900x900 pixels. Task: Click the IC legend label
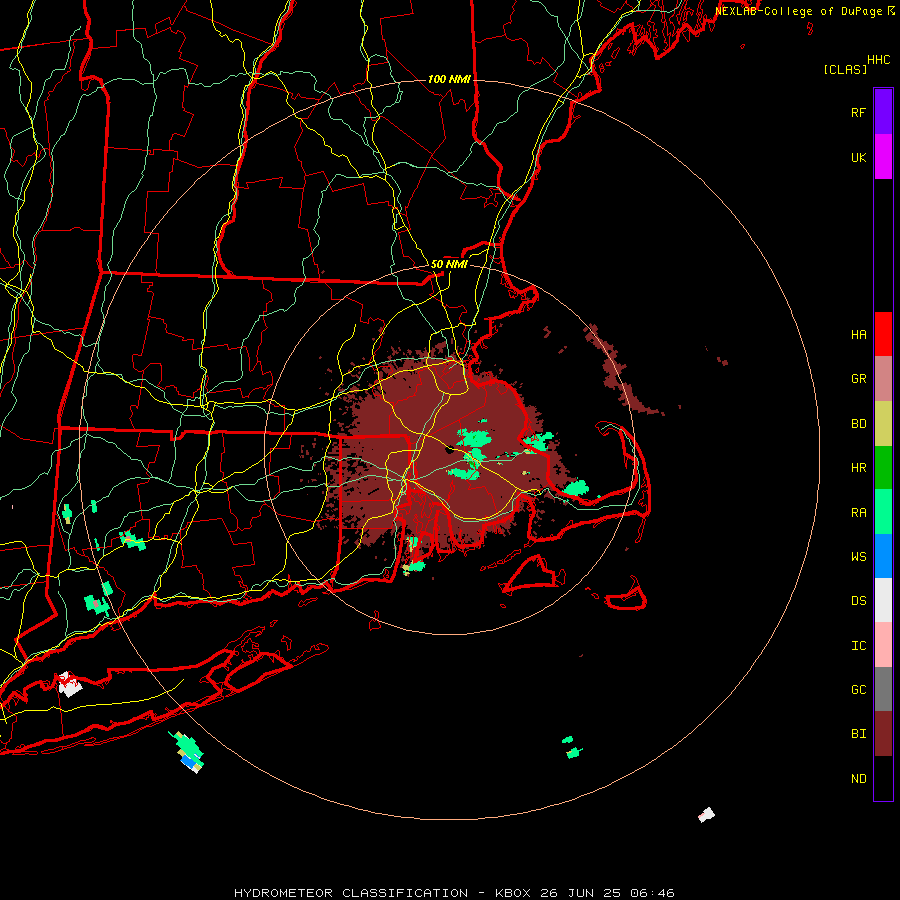coord(858,646)
